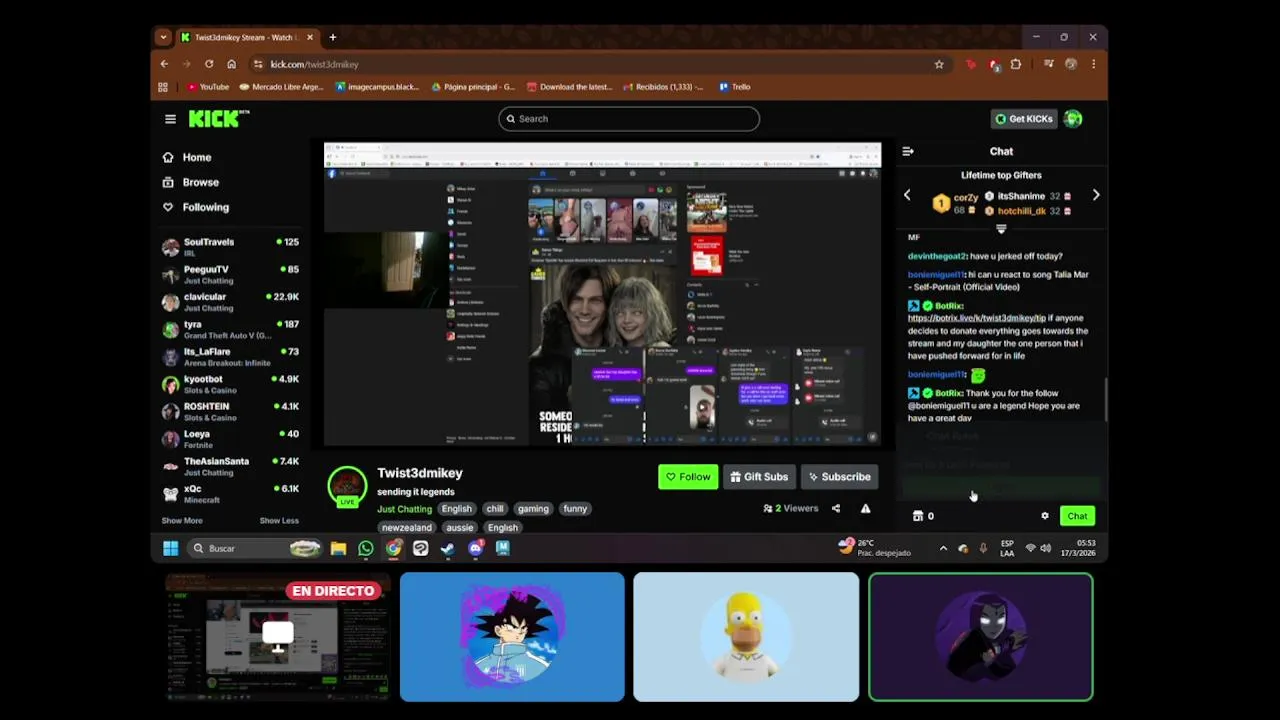Open File Explorer from taskbar
This screenshot has height=720, width=1280.
(x=338, y=548)
